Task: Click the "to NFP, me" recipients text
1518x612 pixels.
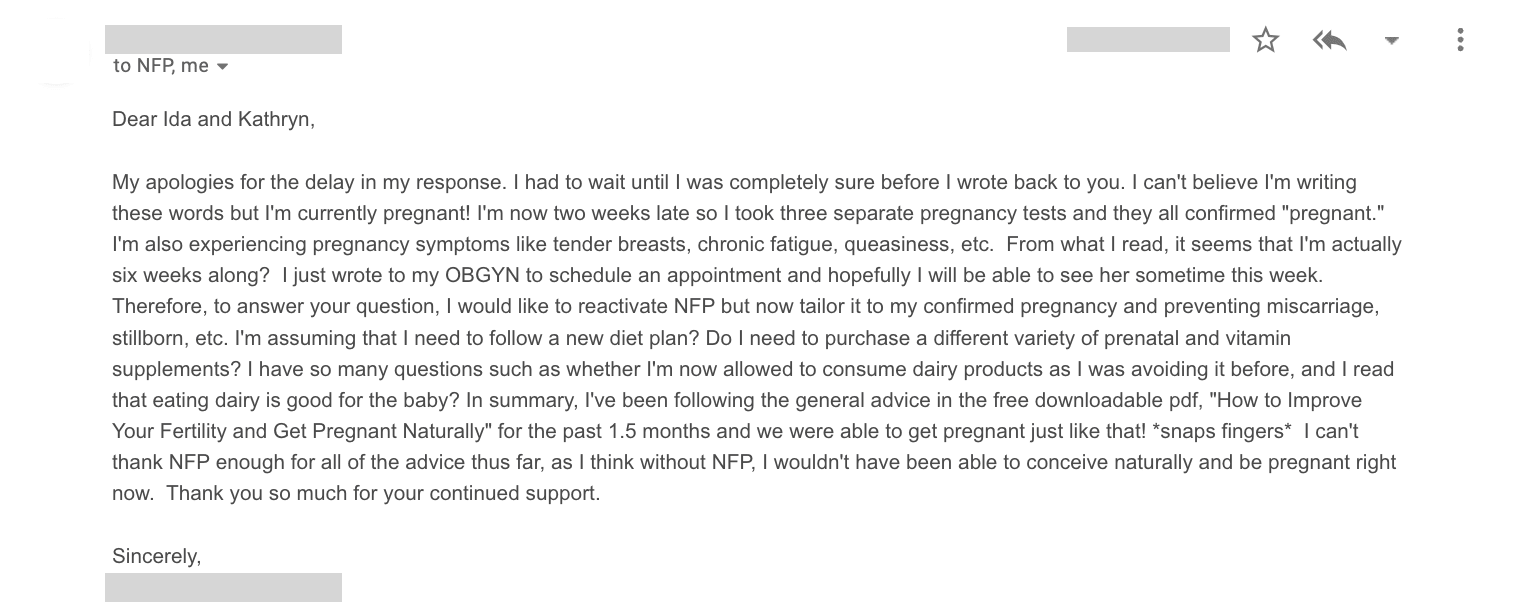Action: point(161,66)
